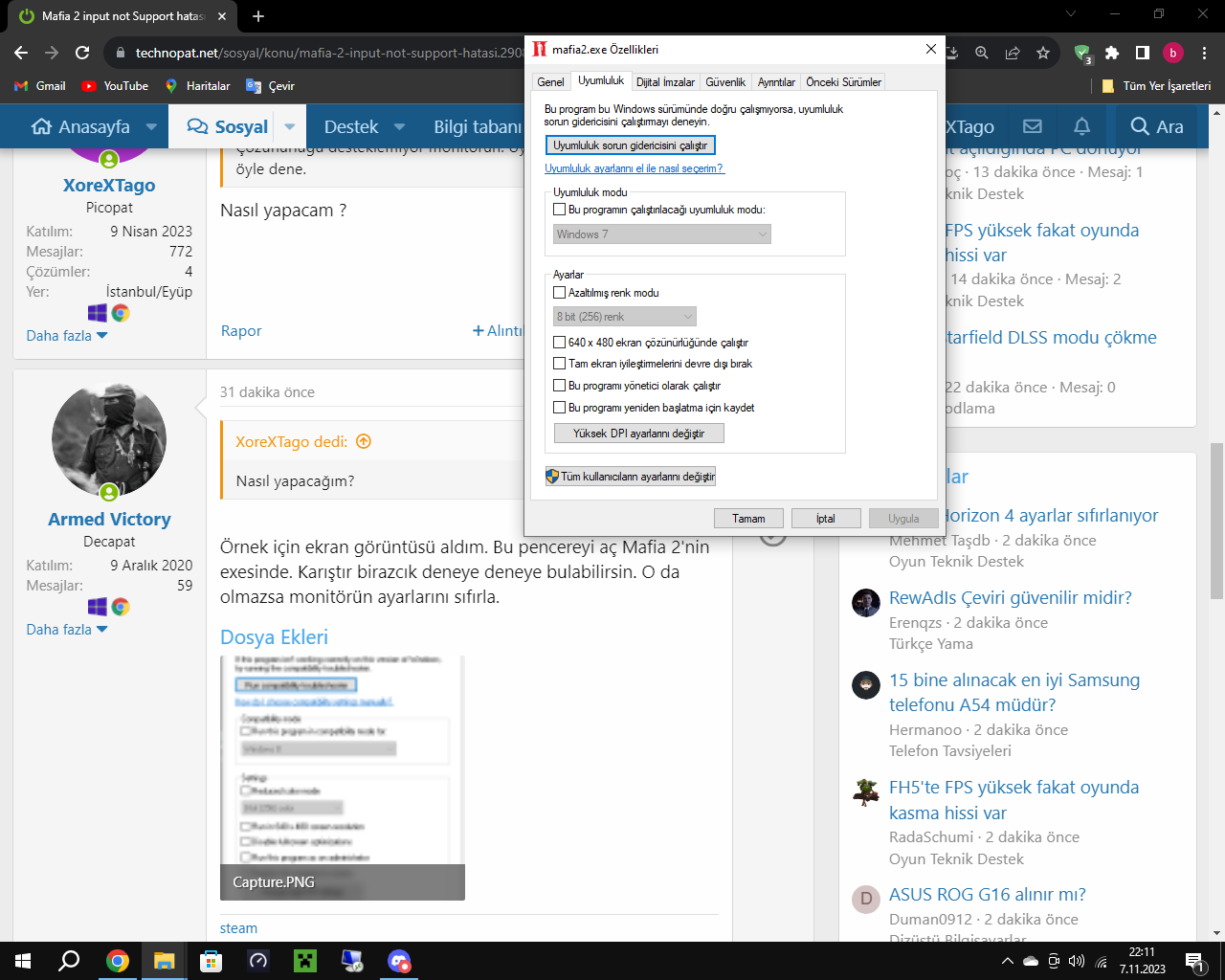Open Windows Start menu
The image size is (1225, 980).
tap(23, 961)
